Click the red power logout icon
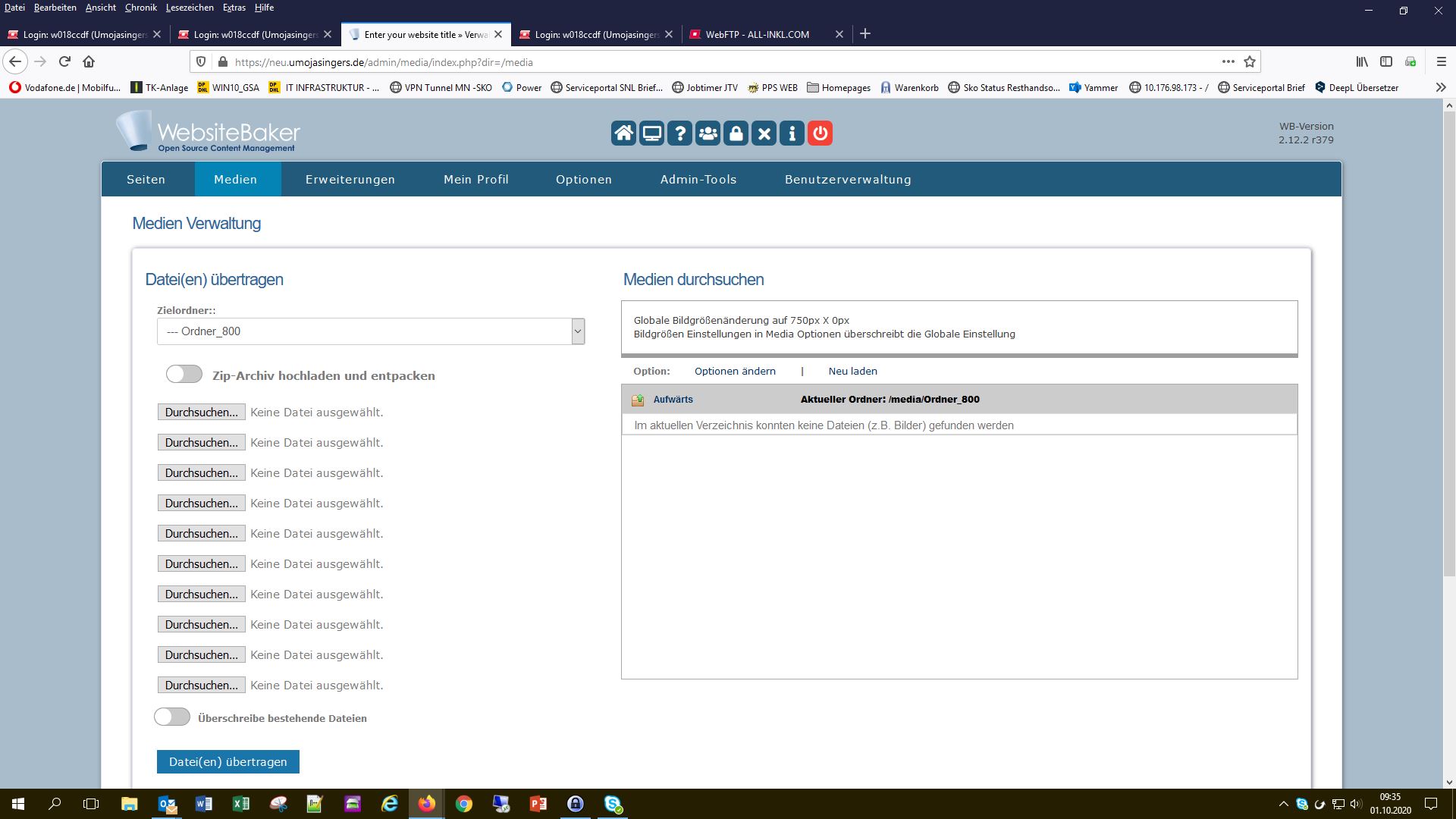 coord(821,133)
